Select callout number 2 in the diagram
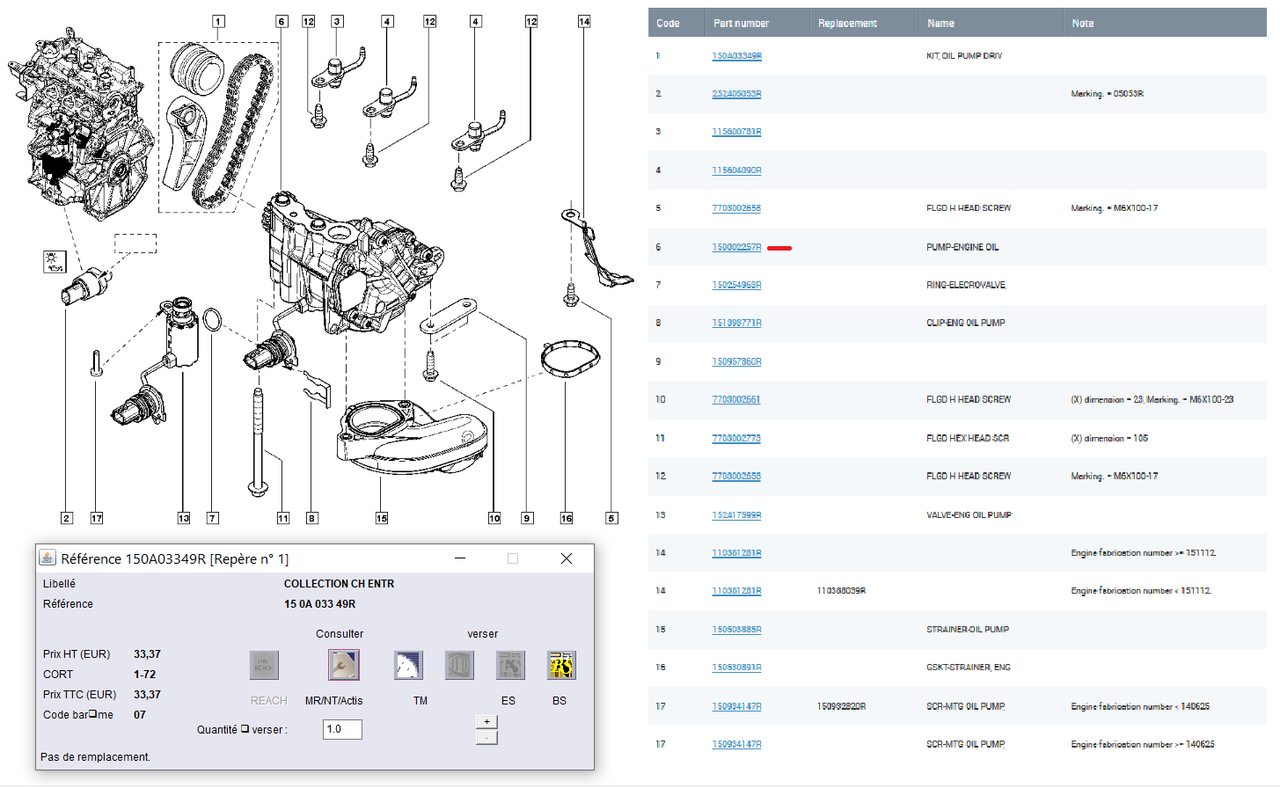1280x787 pixels. point(66,518)
